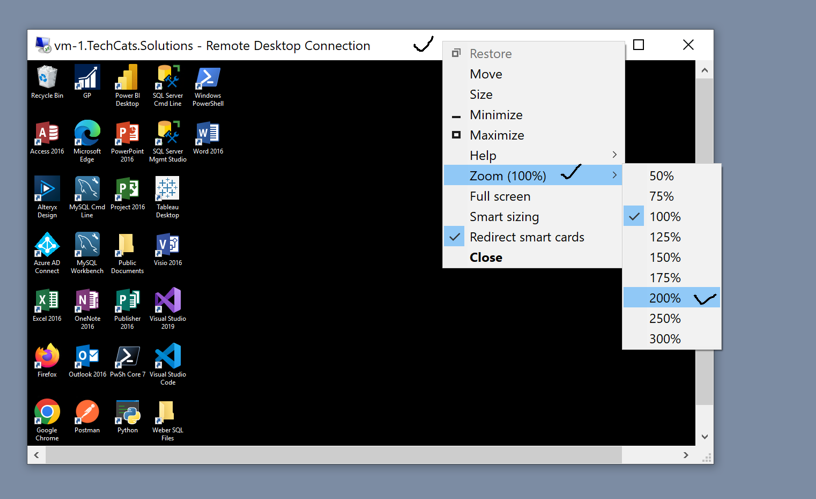Open the Python desktop icon

click(x=128, y=417)
